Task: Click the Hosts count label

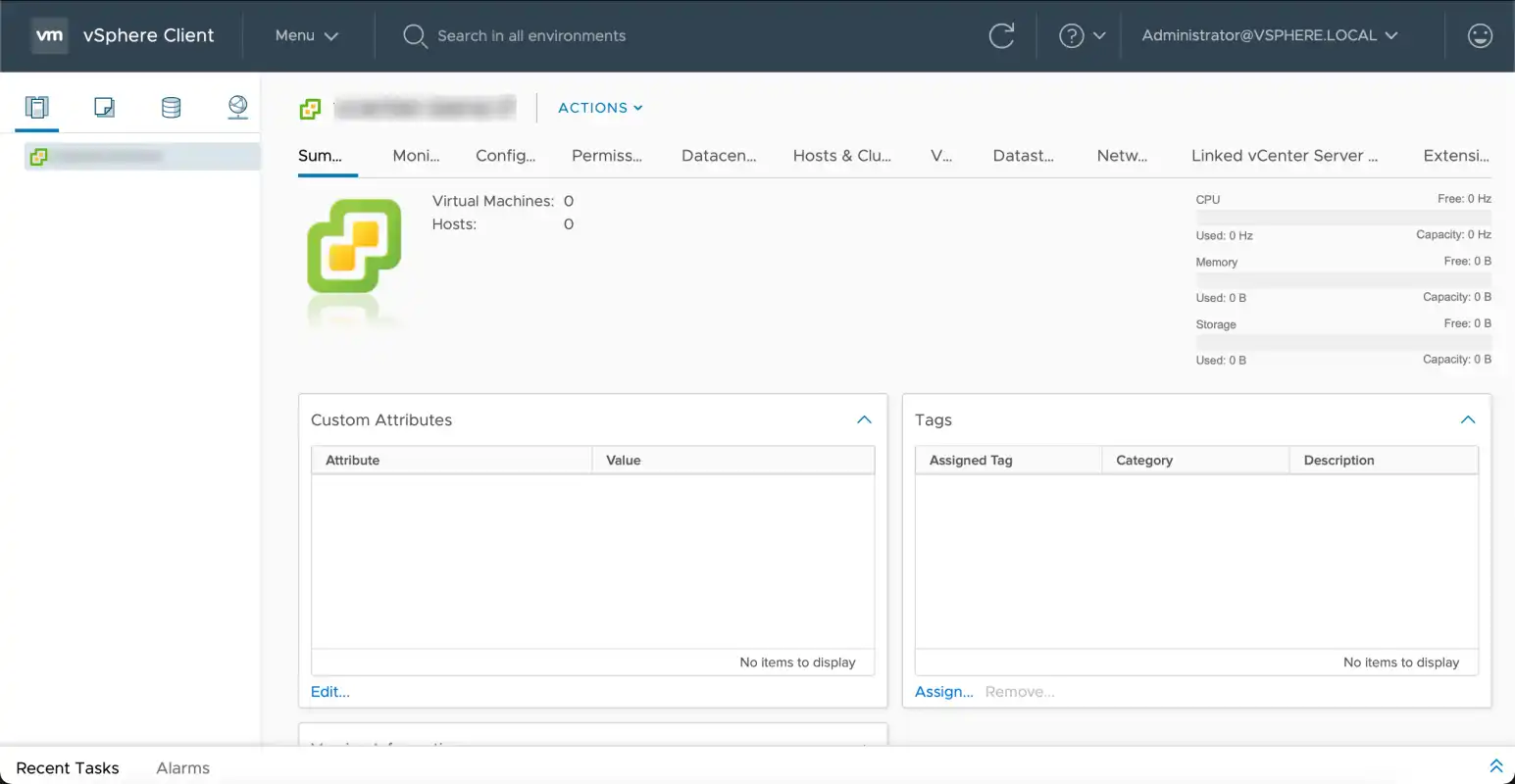Action: [x=454, y=224]
